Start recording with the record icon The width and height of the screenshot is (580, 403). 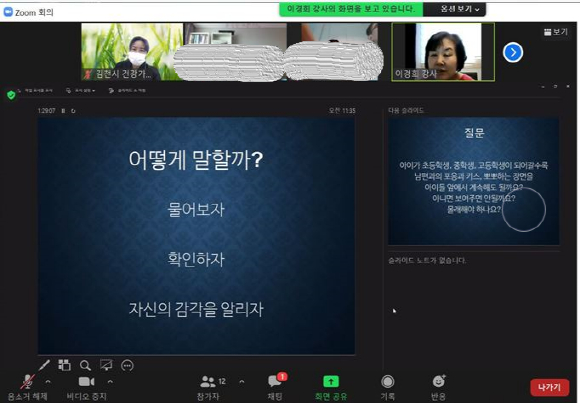388,382
